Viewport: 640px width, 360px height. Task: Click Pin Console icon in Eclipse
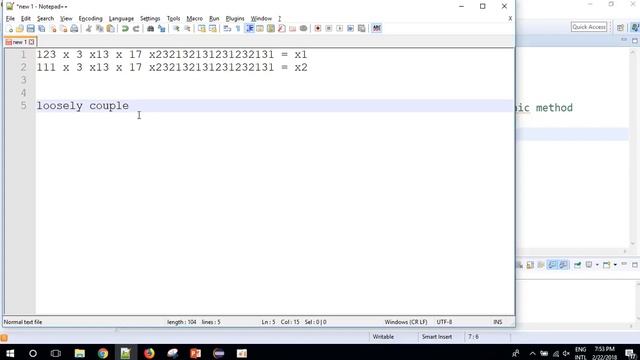tap(577, 265)
